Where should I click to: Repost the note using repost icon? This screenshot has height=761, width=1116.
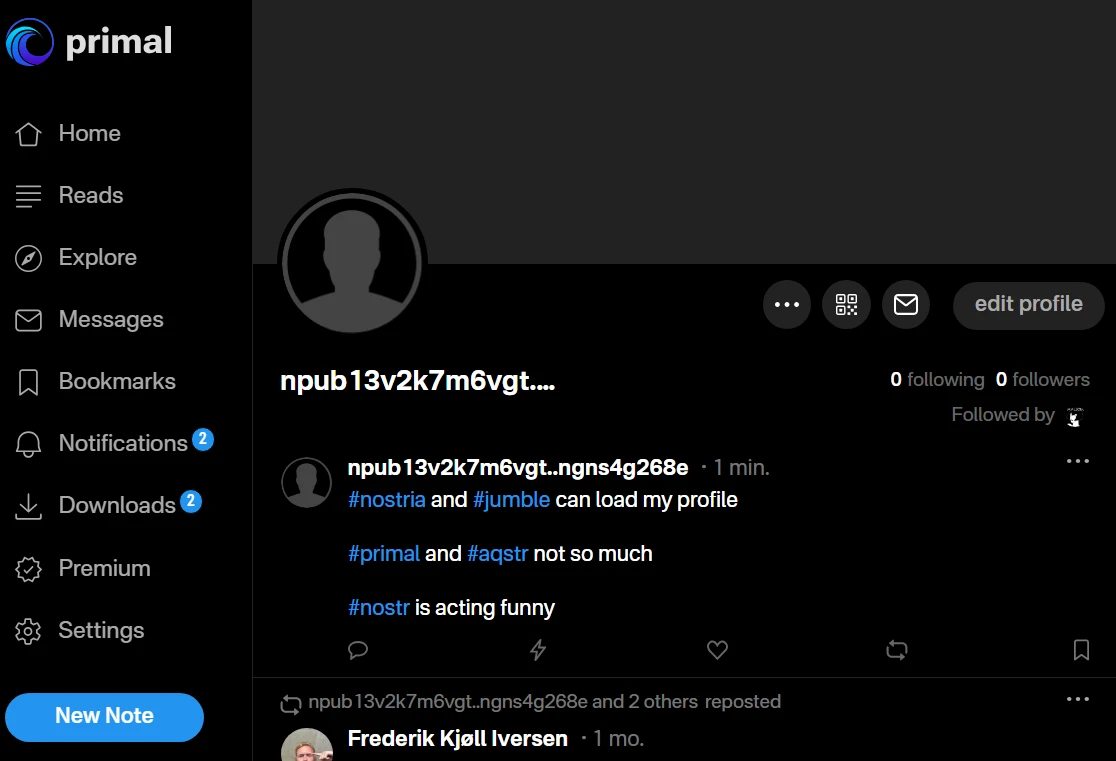(x=897, y=650)
